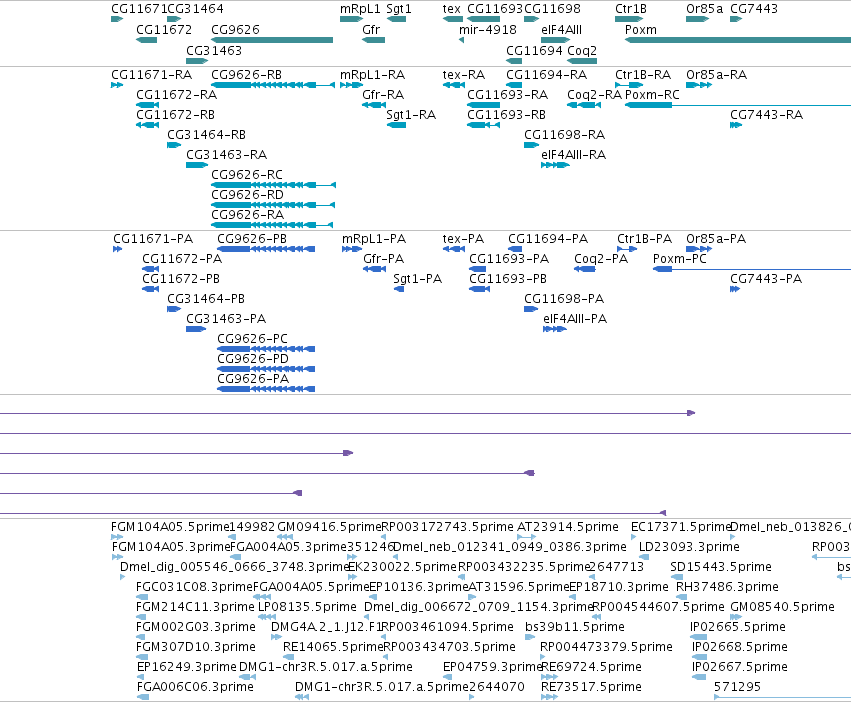Viewport: 851px width, 702px height.
Task: Select the AT23914.5prime EST label
Action: [x=568, y=527]
